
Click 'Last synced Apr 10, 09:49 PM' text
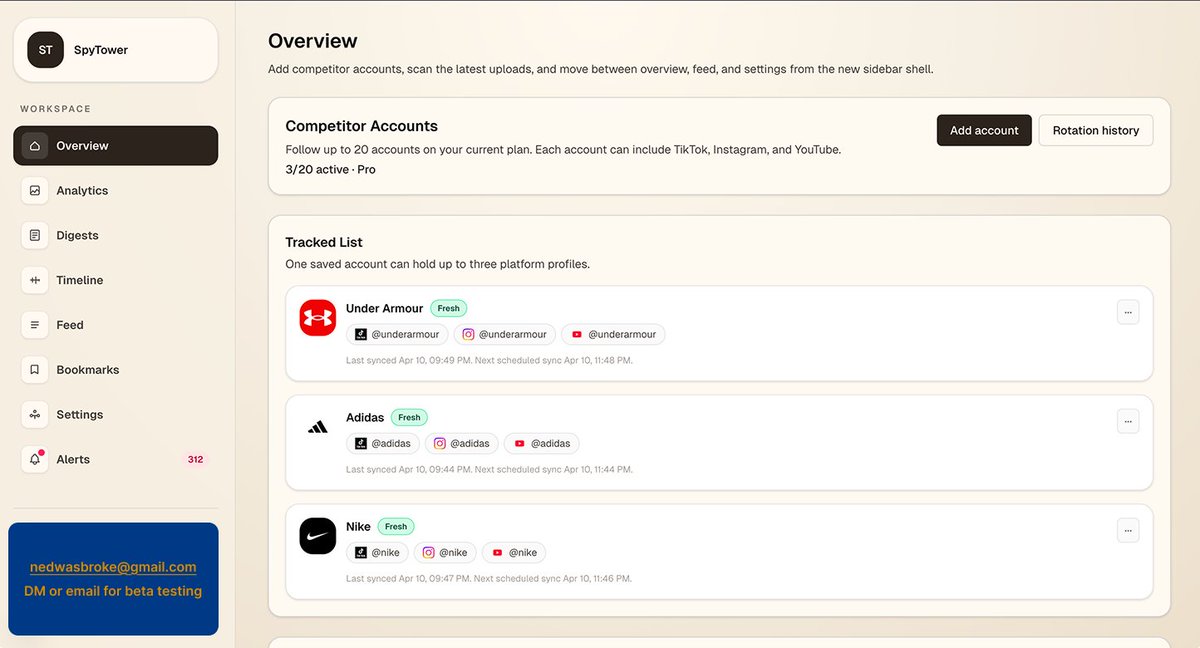[x=408, y=360]
